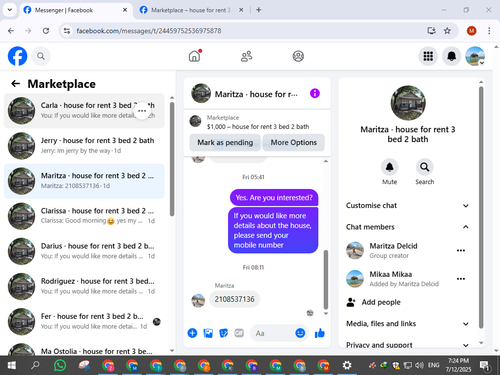Open Clarissa house for rent conversation
The image size is (500, 375).
84,216
